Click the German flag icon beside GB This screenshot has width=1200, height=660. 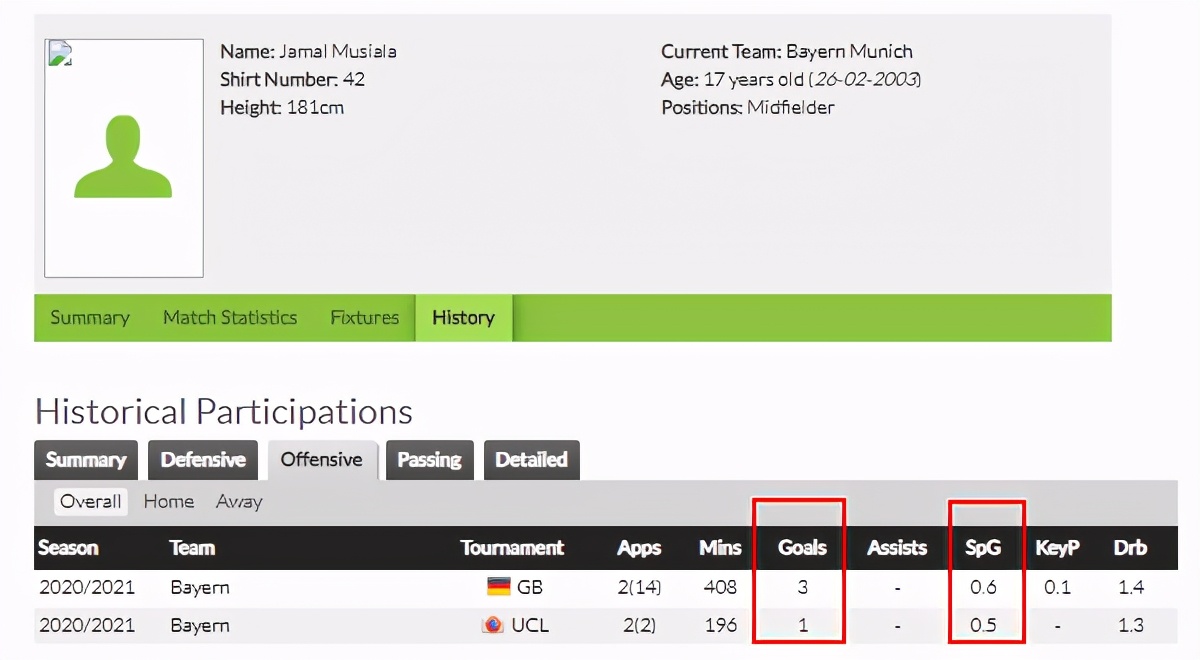[498, 587]
